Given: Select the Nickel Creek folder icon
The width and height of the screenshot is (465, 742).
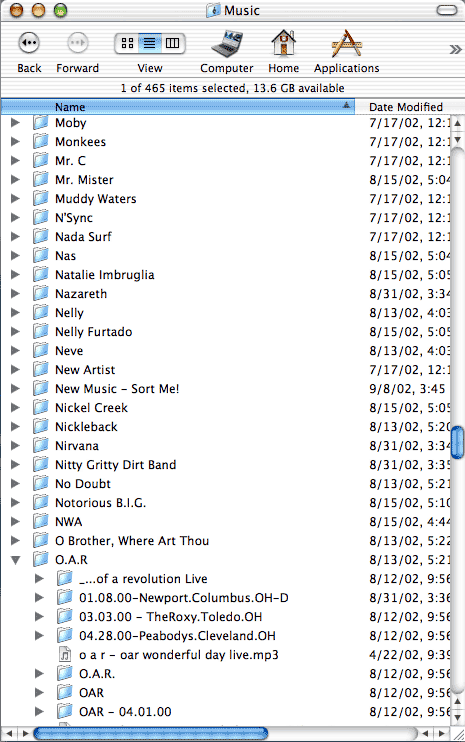Looking at the screenshot, I should [41, 407].
